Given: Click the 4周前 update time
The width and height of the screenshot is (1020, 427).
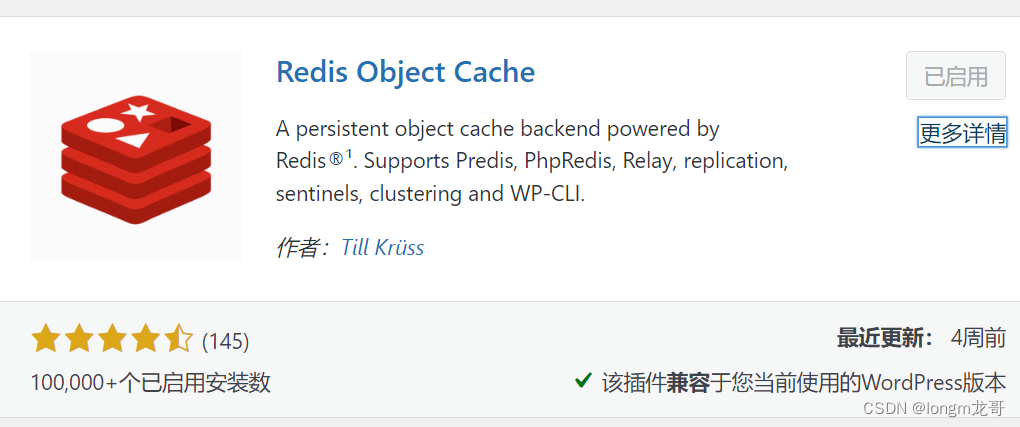Looking at the screenshot, I should pos(978,338).
